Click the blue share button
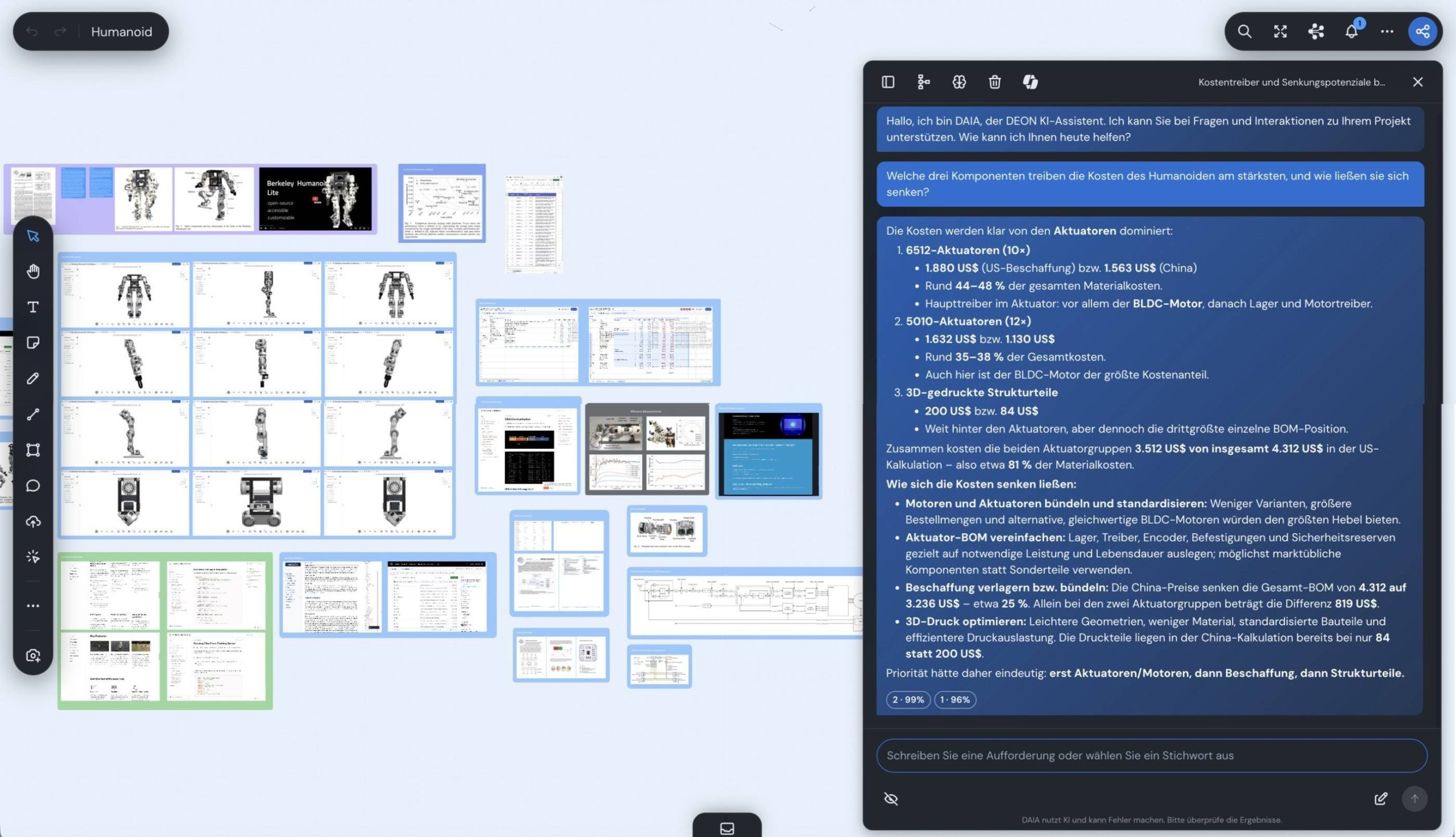Viewport: 1456px width, 837px height. 1422,32
